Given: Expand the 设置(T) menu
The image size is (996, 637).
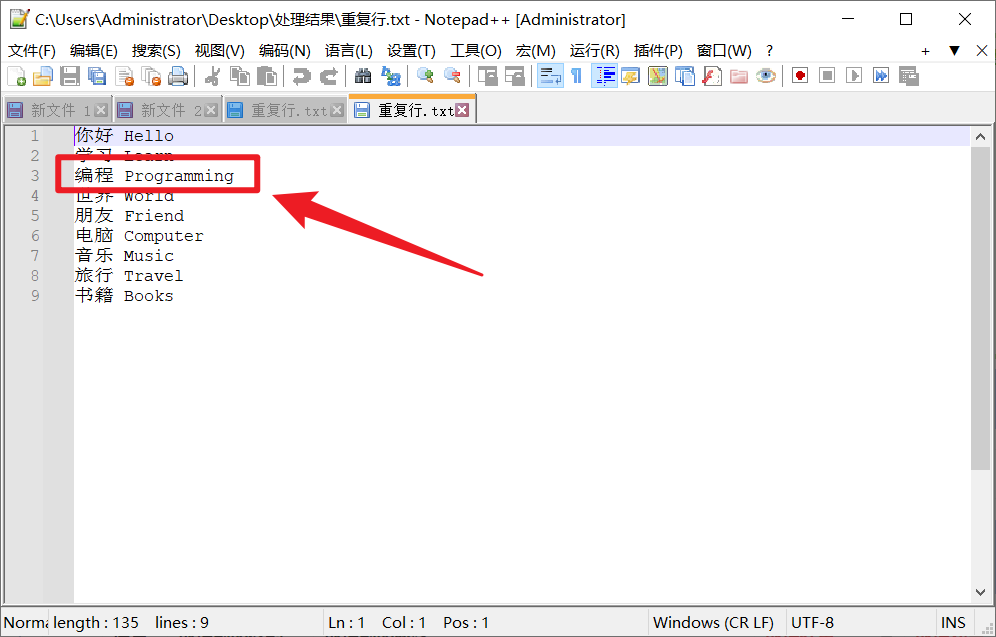Looking at the screenshot, I should pyautogui.click(x=412, y=51).
